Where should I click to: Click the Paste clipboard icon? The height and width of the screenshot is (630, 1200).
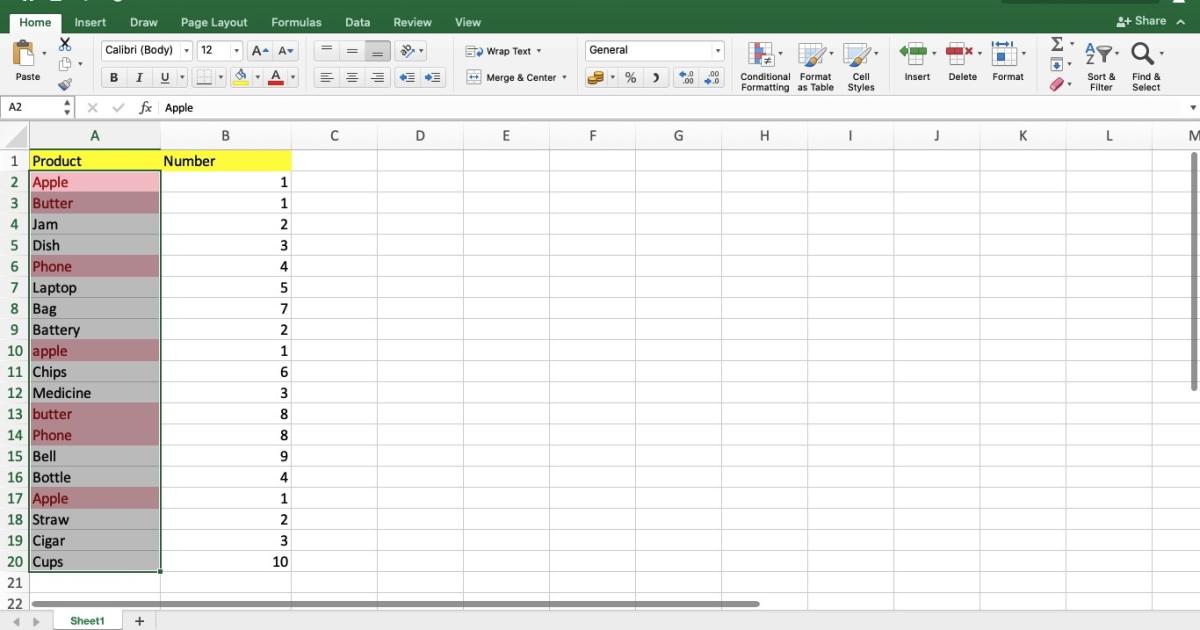[x=24, y=54]
